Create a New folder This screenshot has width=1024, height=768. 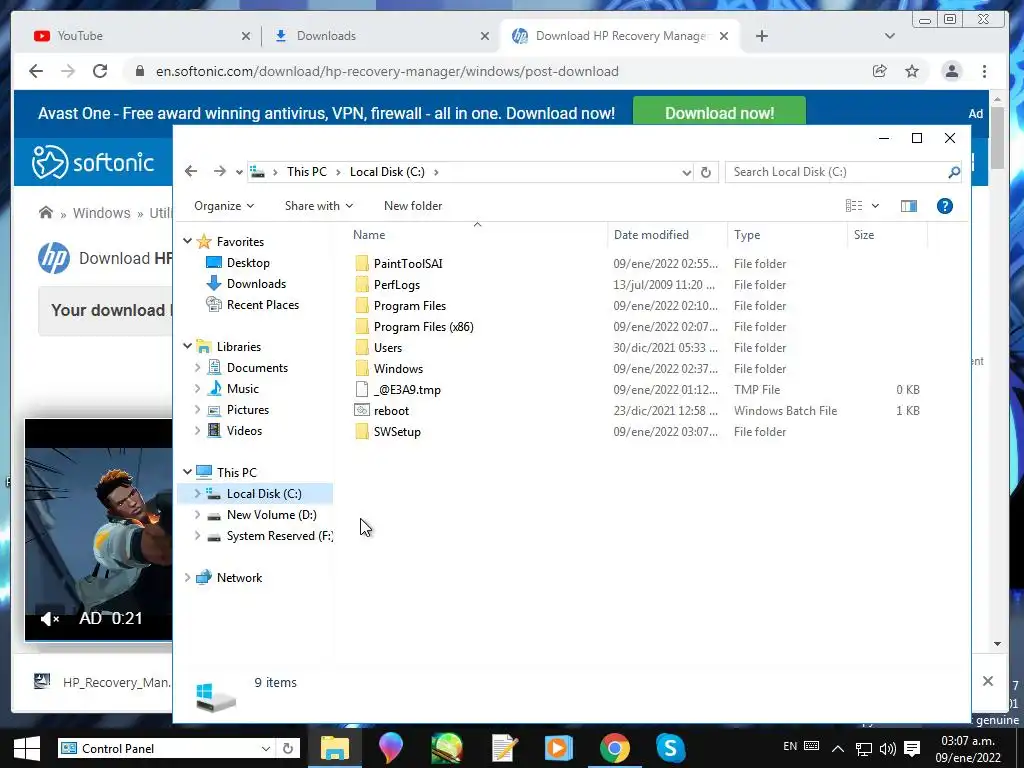[x=413, y=206]
